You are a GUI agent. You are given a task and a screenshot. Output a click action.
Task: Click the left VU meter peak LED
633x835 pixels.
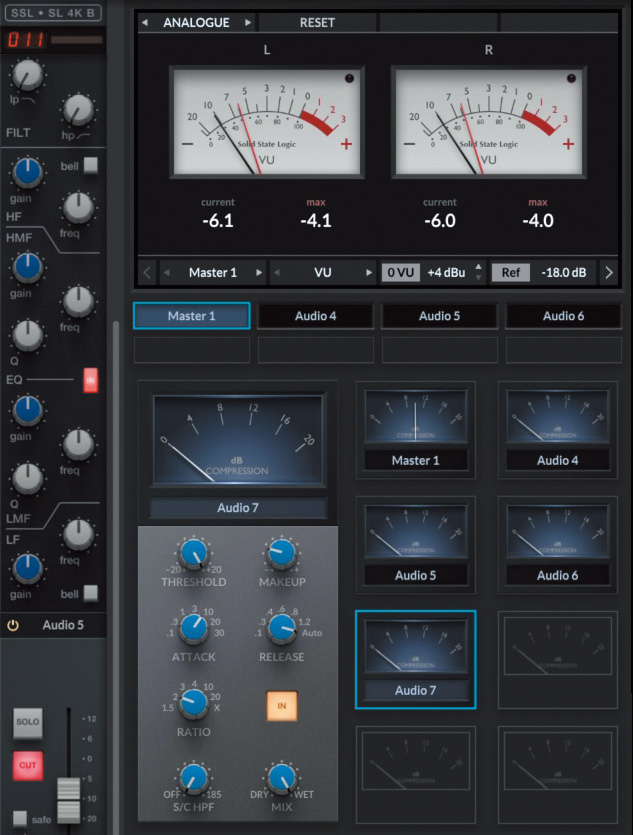349,78
